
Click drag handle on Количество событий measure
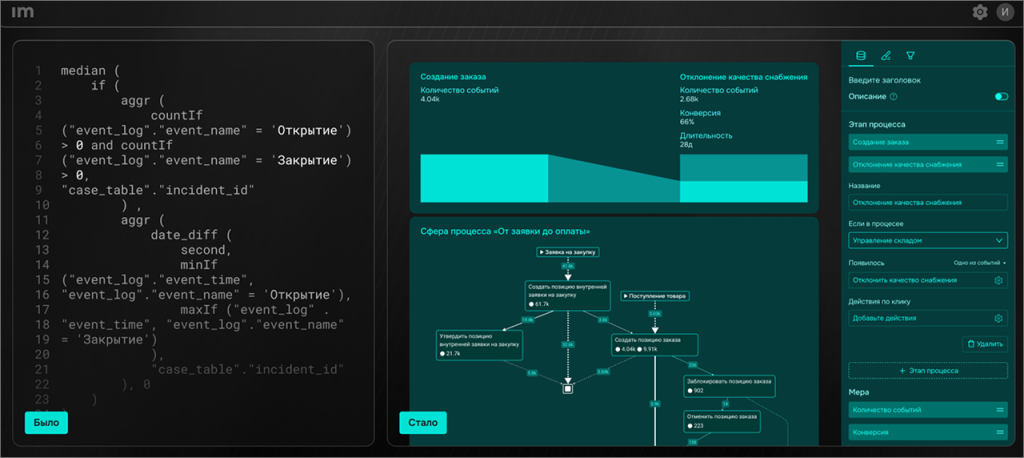click(x=1000, y=409)
